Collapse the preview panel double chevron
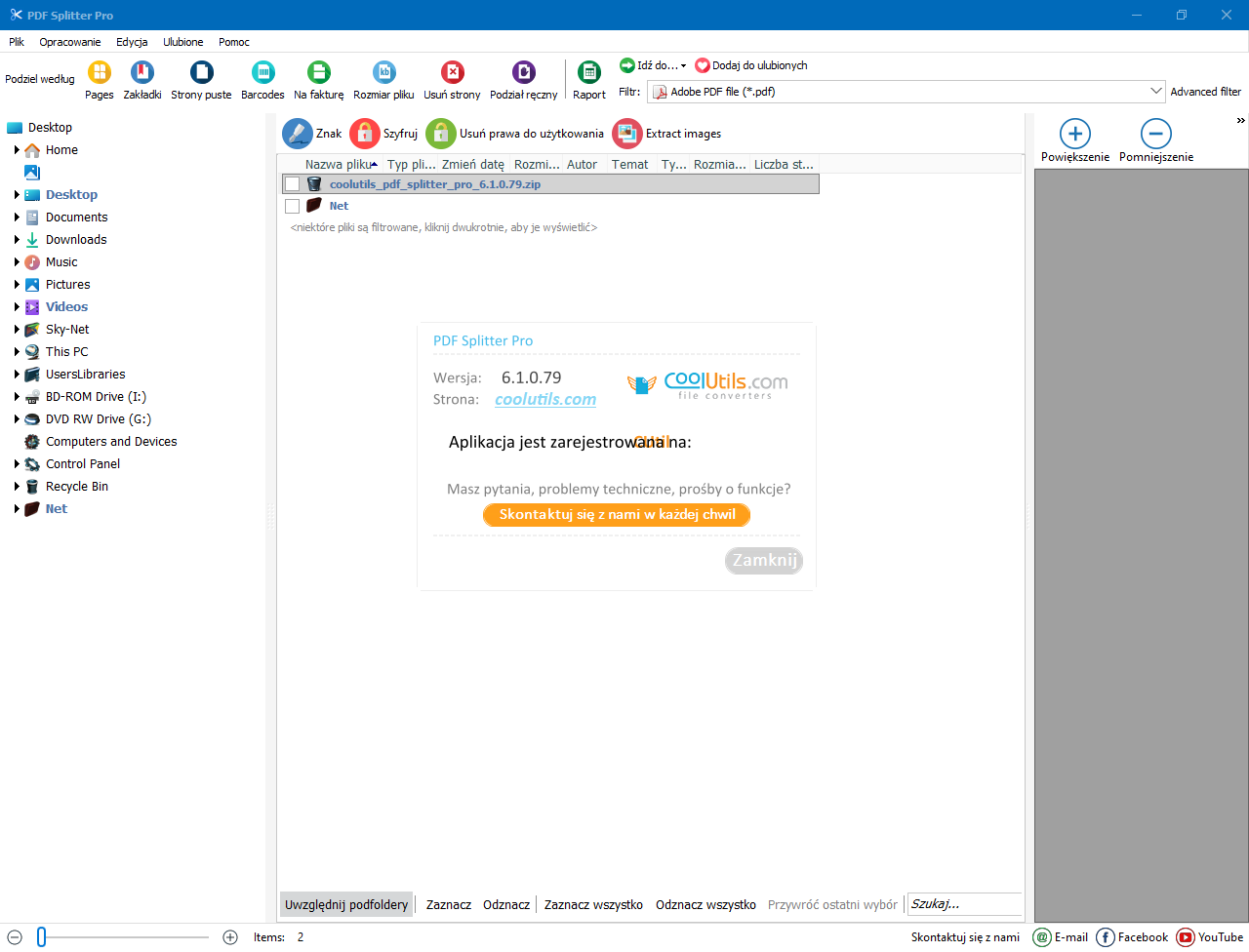Viewport: 1249px width, 952px height. [1240, 121]
